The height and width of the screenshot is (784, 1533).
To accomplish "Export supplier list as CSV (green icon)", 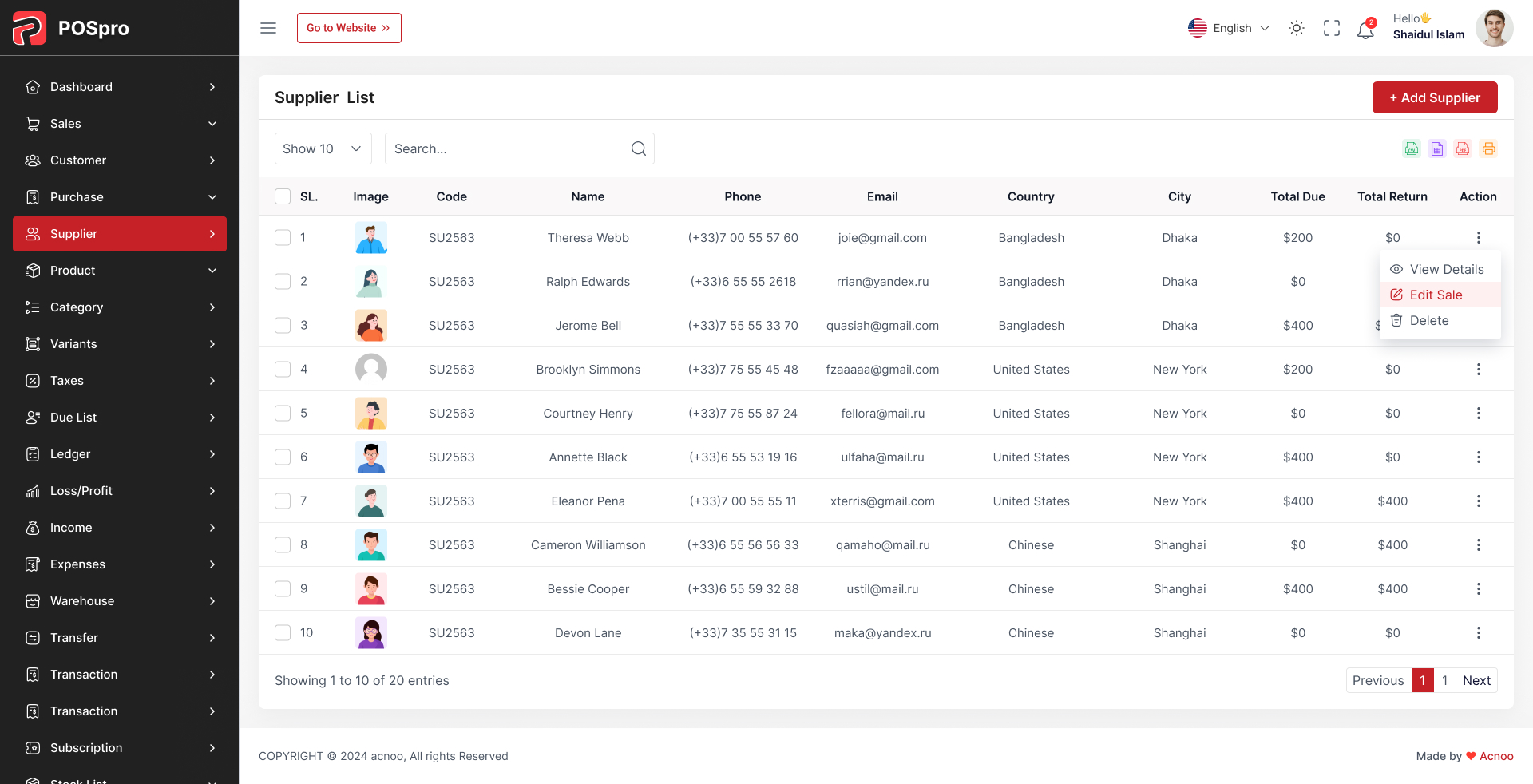I will pos(1412,148).
